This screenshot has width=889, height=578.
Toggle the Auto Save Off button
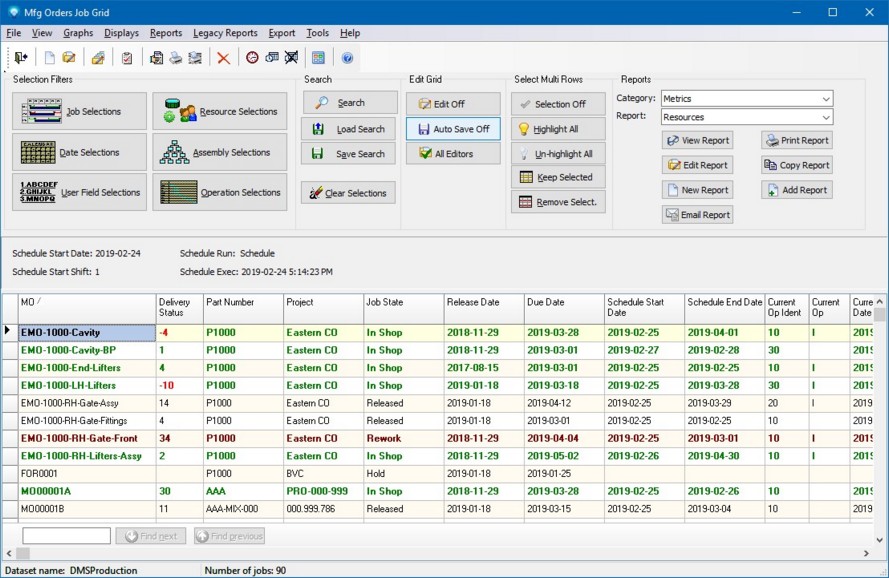452,129
